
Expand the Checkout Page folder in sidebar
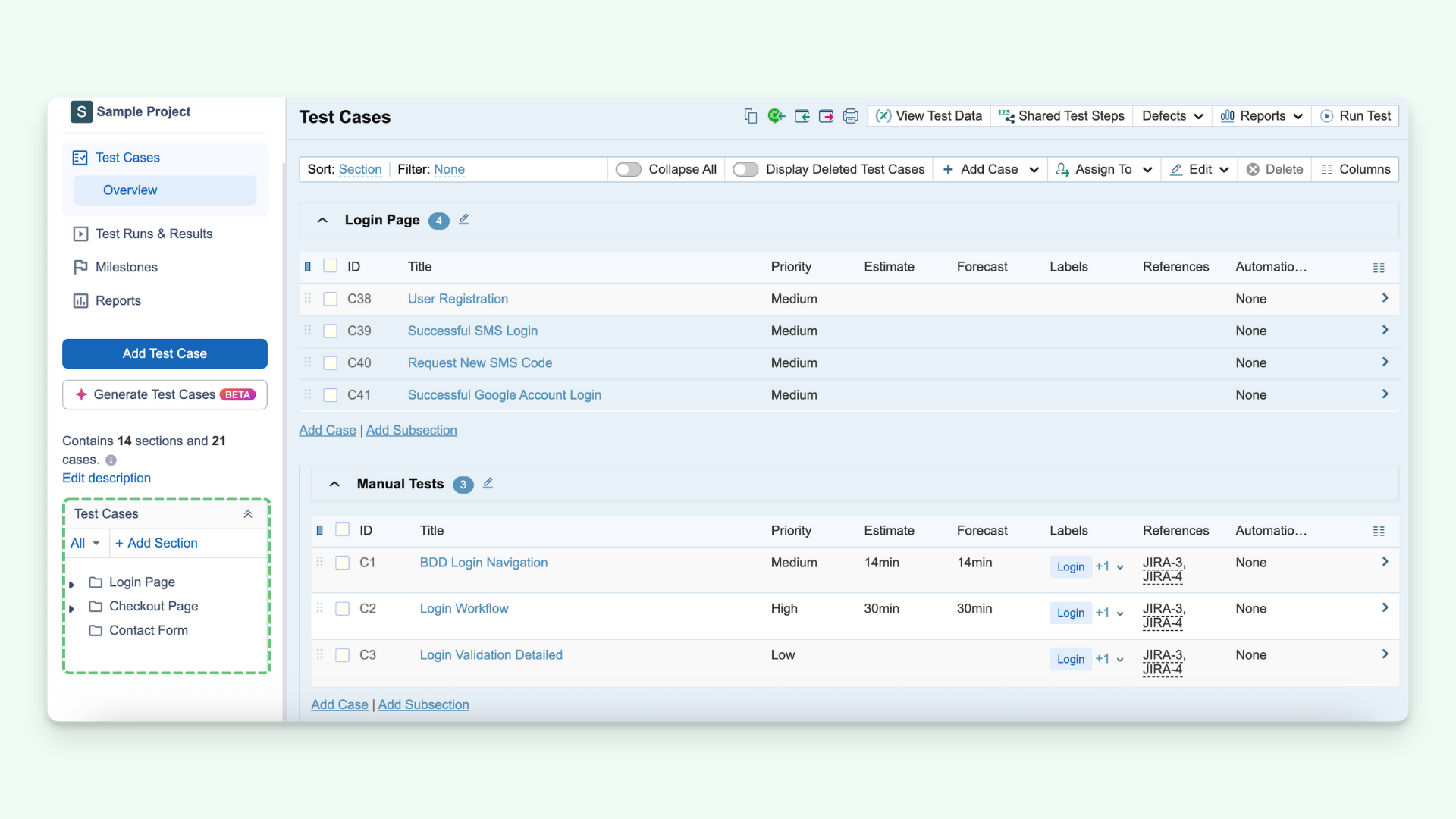click(x=72, y=607)
